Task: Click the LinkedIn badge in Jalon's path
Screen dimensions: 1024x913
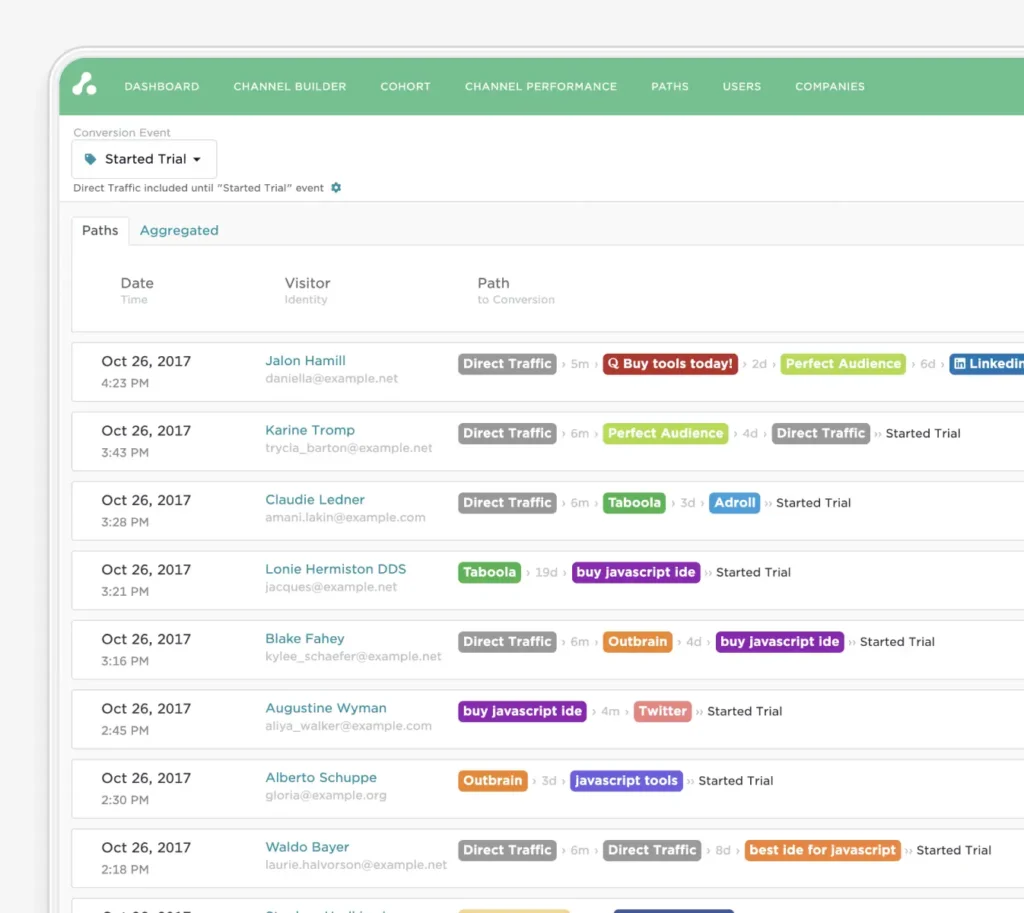Action: pos(986,364)
